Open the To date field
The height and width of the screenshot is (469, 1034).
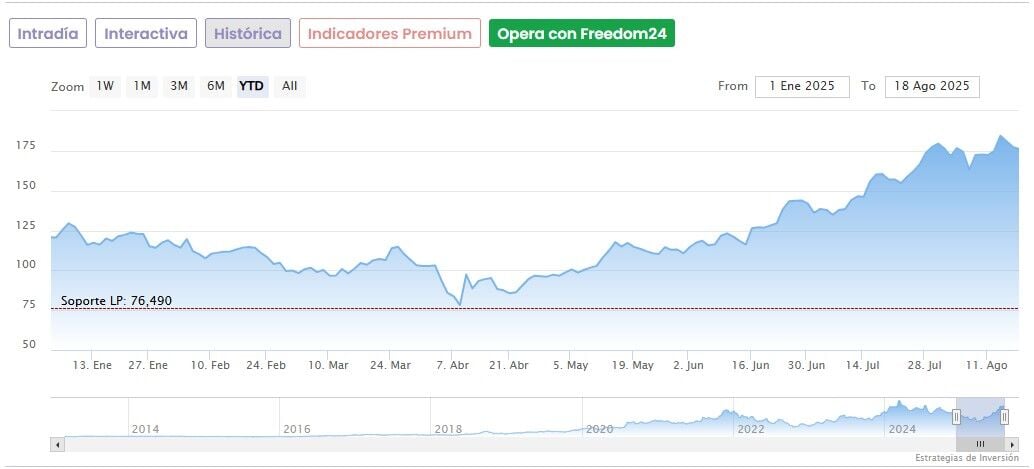click(932, 86)
